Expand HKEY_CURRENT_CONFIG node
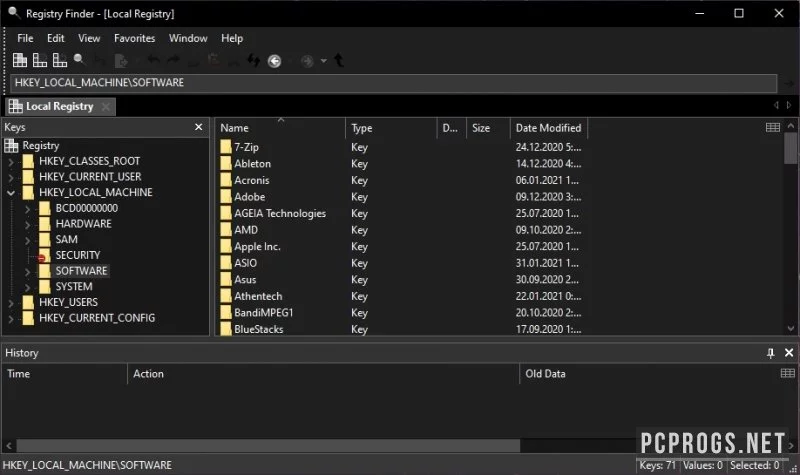This screenshot has width=800, height=475. point(11,319)
